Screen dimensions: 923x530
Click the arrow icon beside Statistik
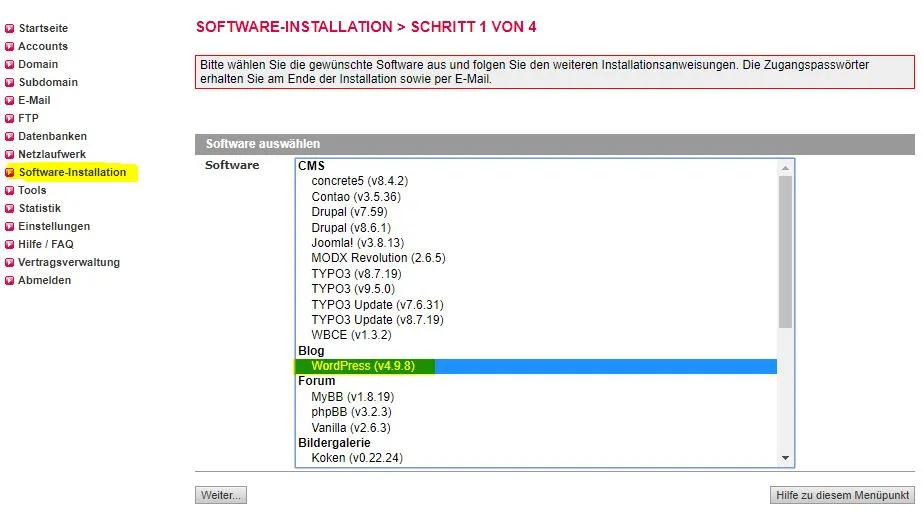[9, 208]
